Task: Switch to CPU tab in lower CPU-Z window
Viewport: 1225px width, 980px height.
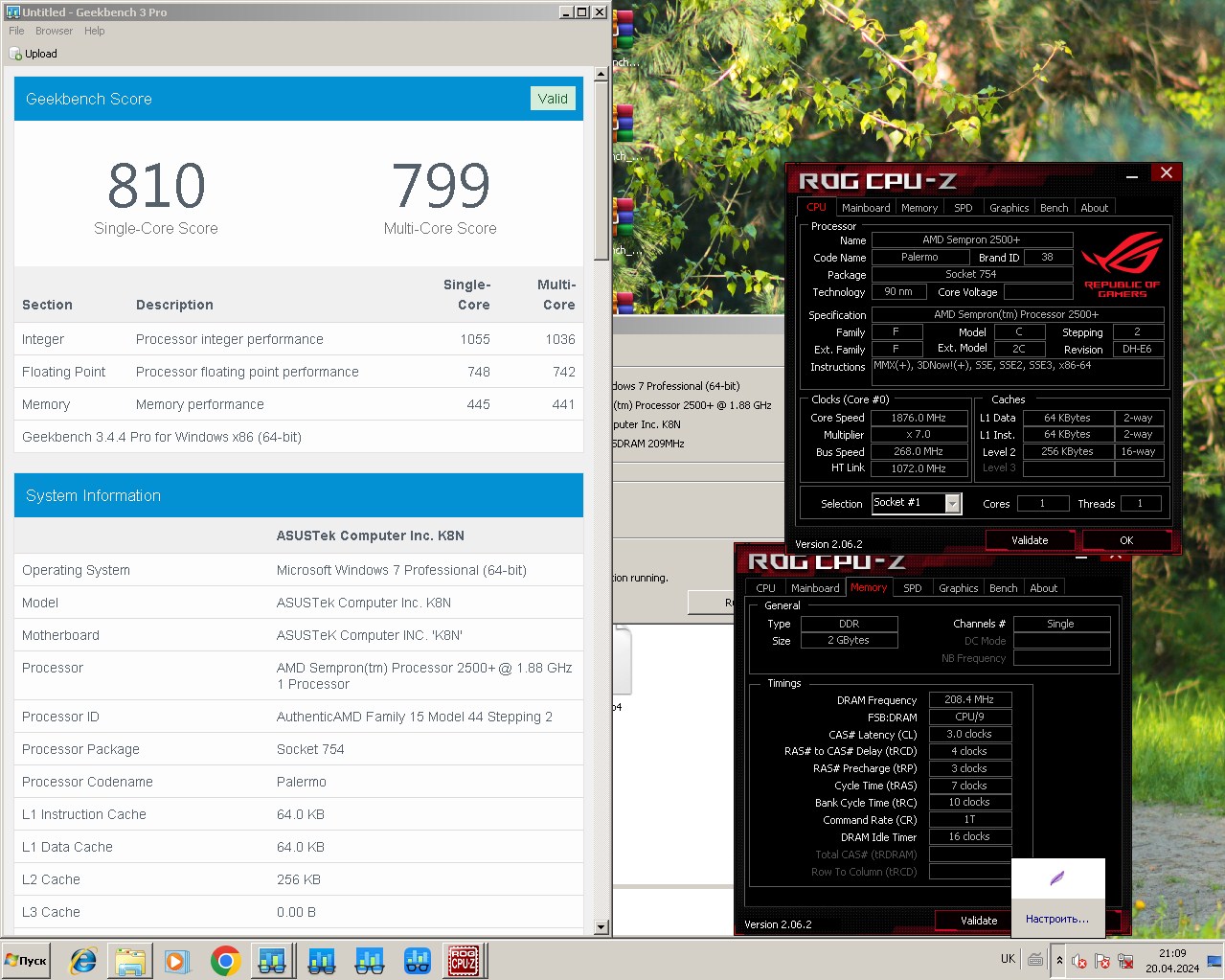Action: point(765,588)
